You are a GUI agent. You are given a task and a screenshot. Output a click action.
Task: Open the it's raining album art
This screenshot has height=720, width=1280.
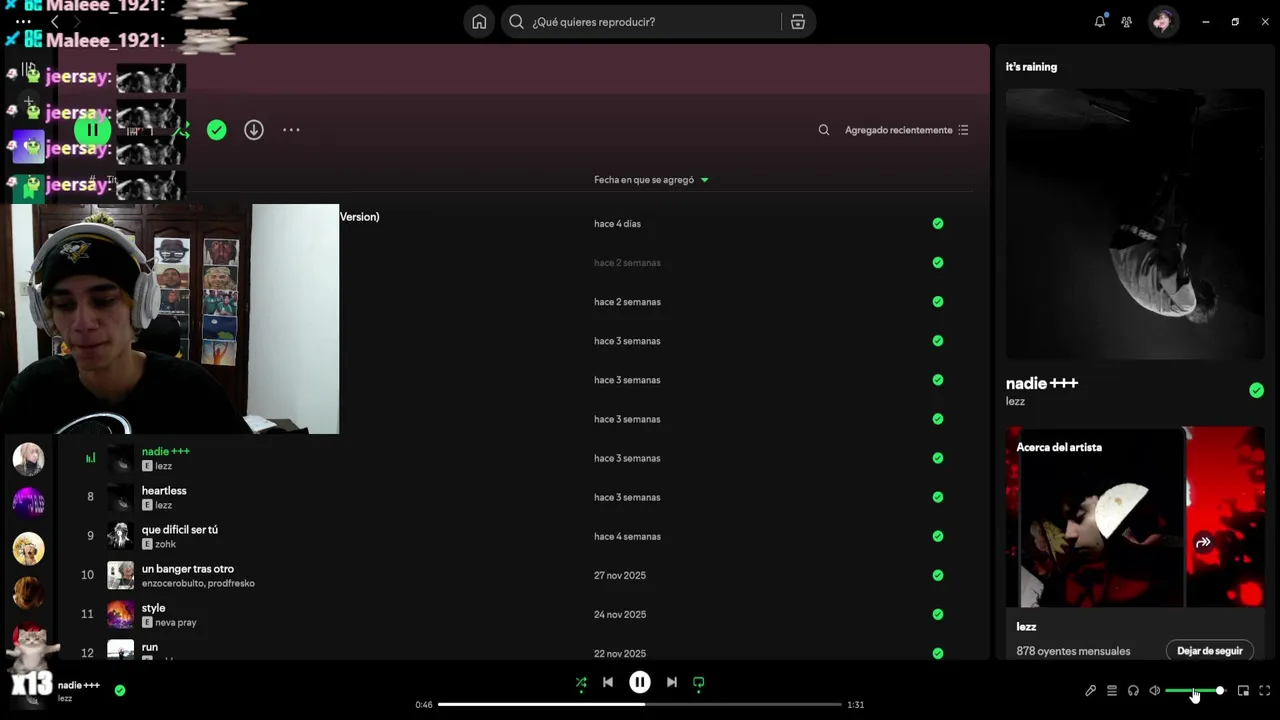pos(1135,224)
